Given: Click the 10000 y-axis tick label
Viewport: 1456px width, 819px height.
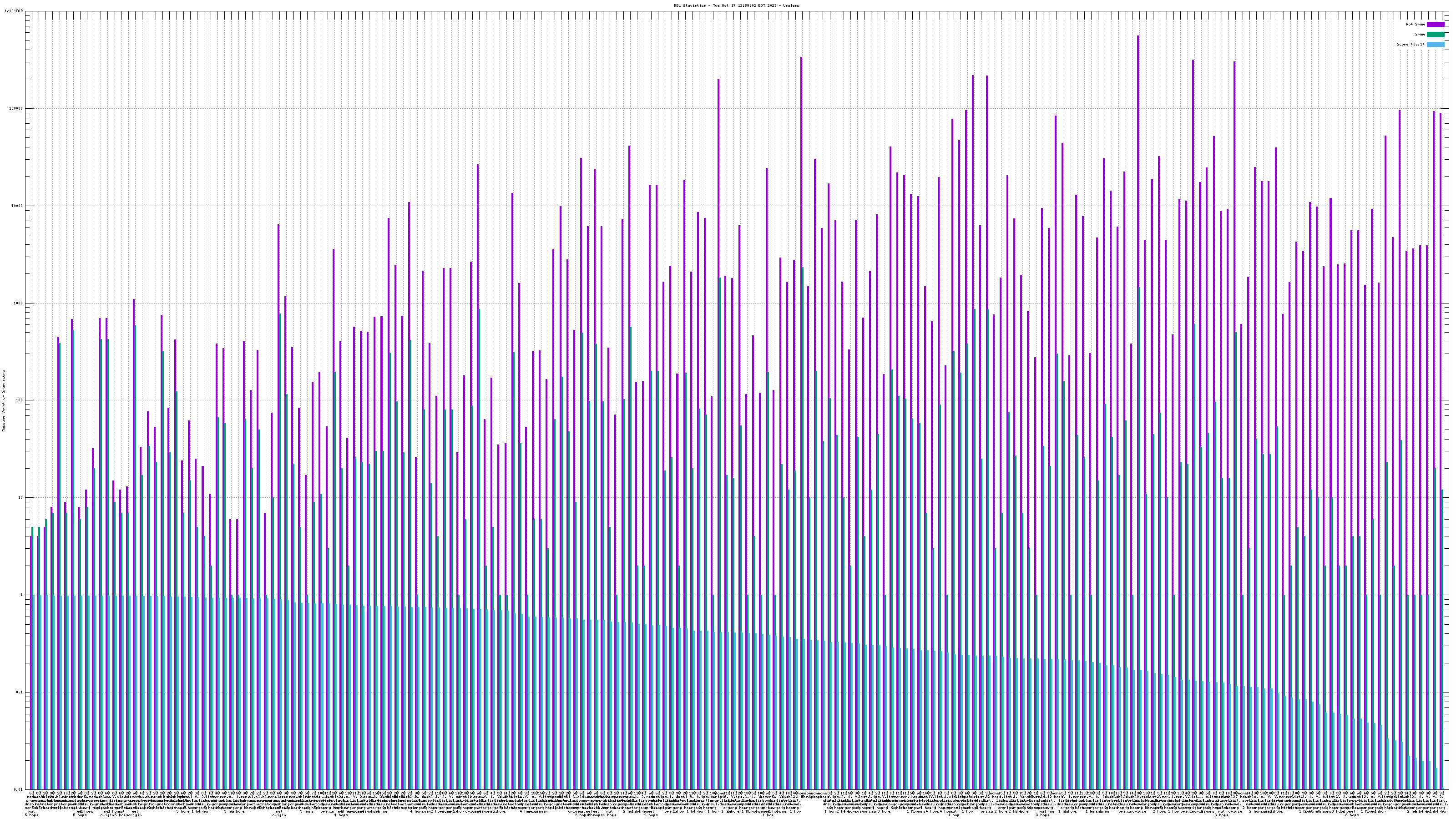Looking at the screenshot, I should click(16, 206).
